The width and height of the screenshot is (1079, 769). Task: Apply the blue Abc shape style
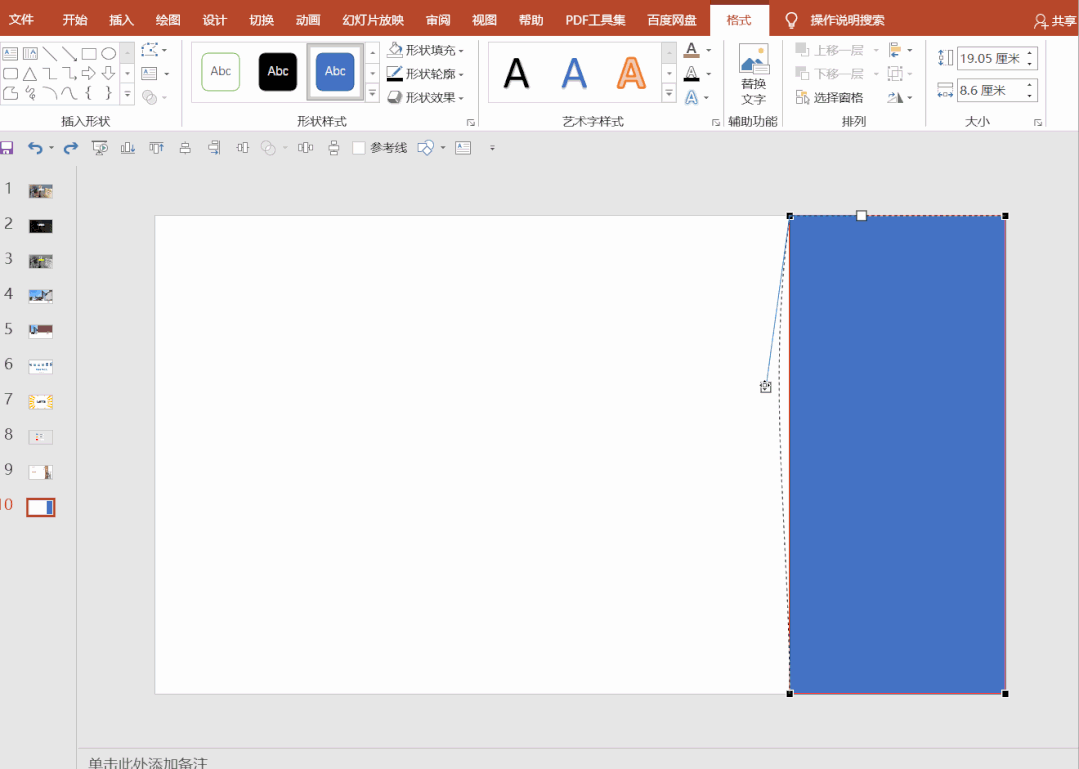coord(335,72)
